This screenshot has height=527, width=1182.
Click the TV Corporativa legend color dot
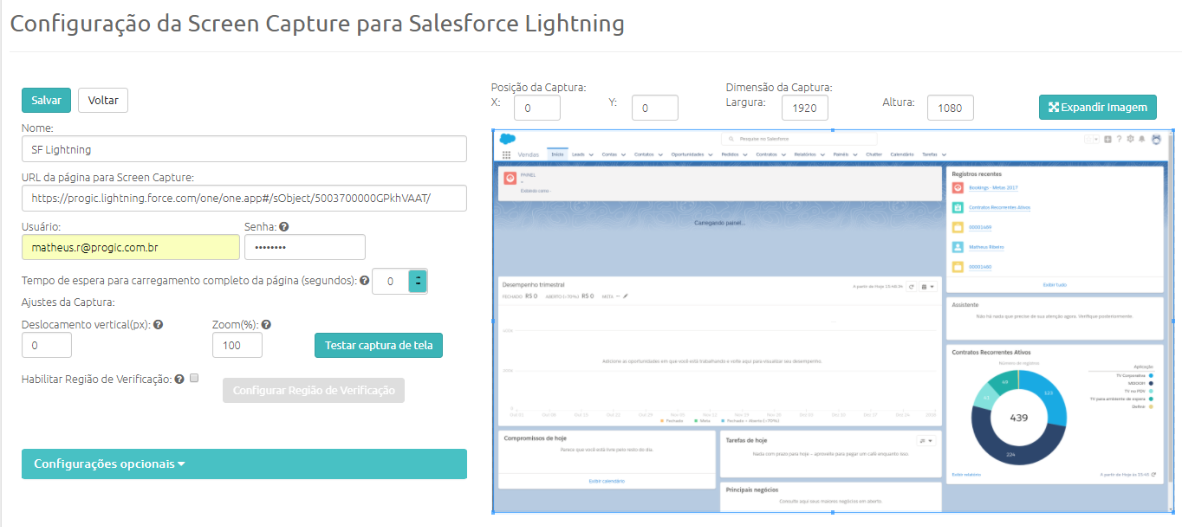[x=1151, y=375]
